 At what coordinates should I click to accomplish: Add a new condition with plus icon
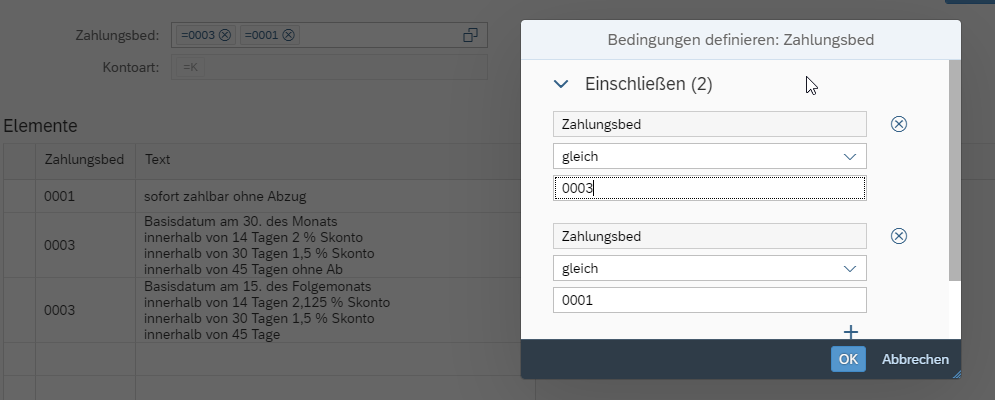click(x=851, y=332)
